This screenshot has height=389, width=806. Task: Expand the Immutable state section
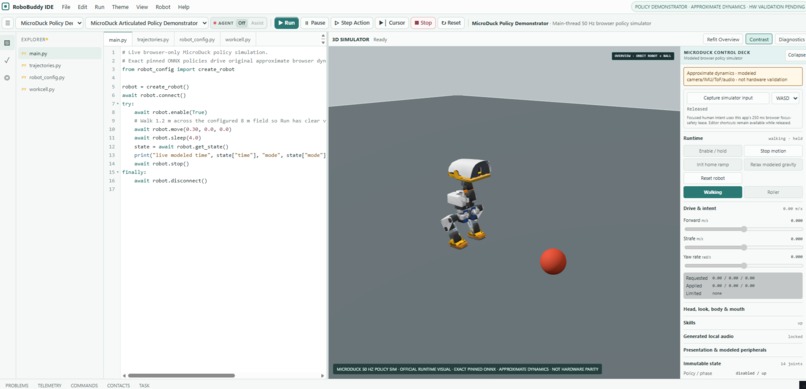click(x=743, y=363)
